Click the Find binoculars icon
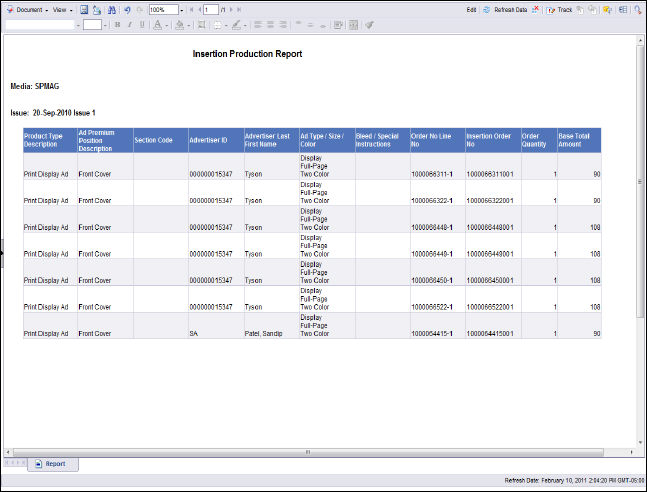 click(111, 9)
